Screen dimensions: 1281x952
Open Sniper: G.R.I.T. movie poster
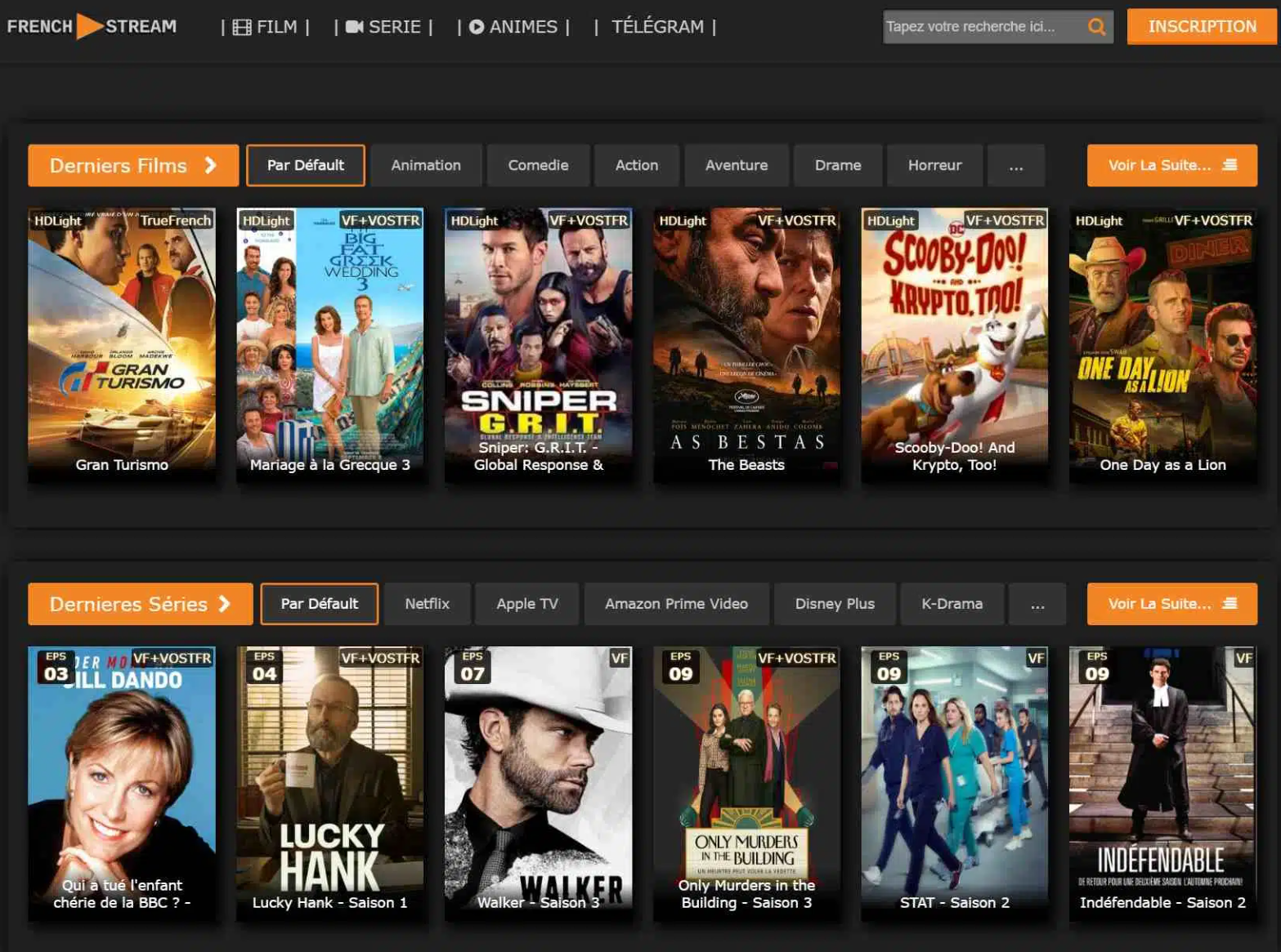(x=538, y=345)
